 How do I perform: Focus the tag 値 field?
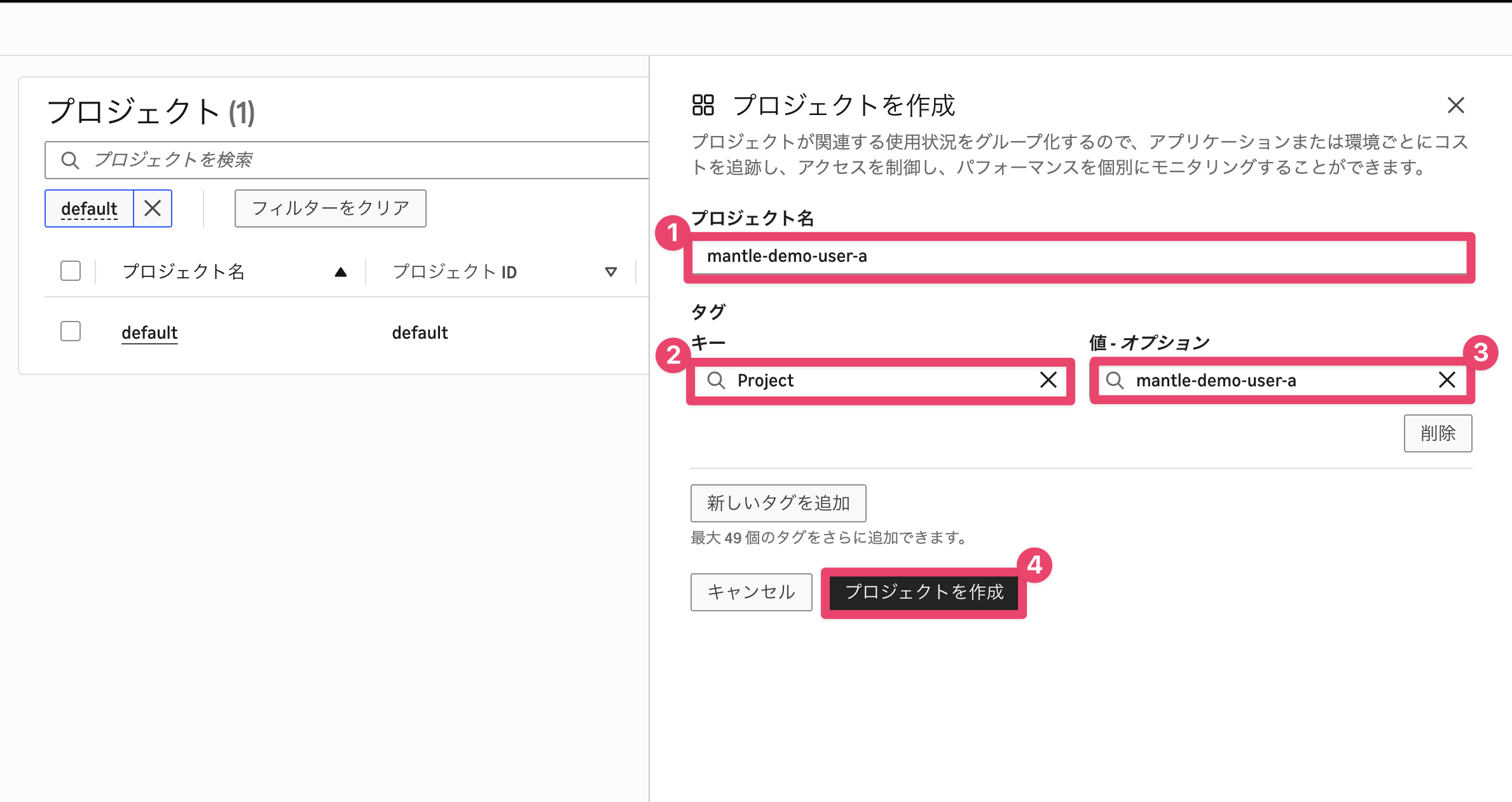click(1282, 380)
